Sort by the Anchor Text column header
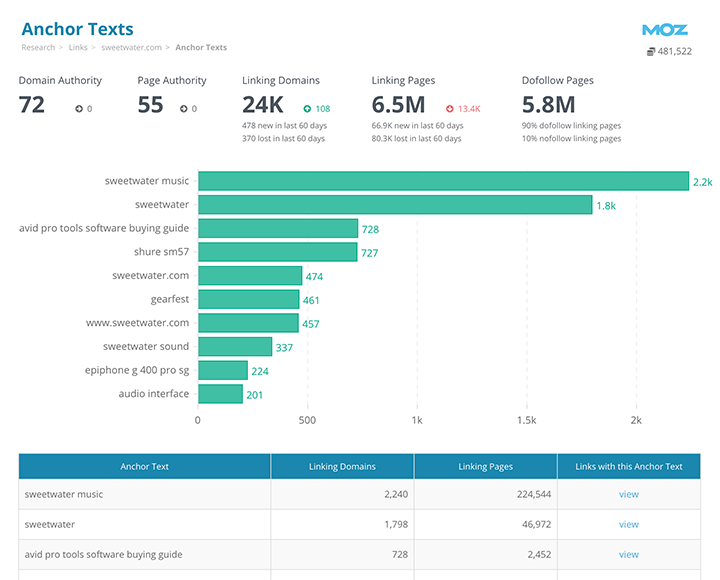720x580 pixels. pos(145,466)
